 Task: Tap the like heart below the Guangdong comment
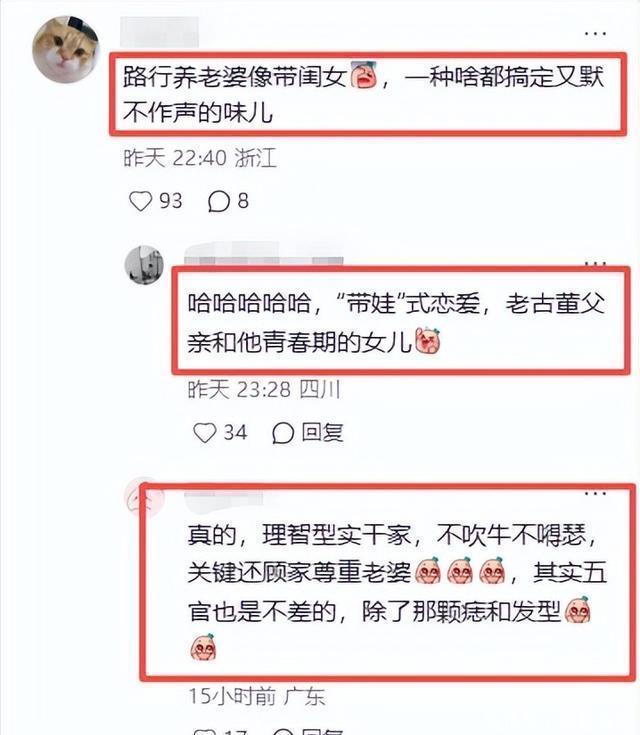tap(204, 732)
